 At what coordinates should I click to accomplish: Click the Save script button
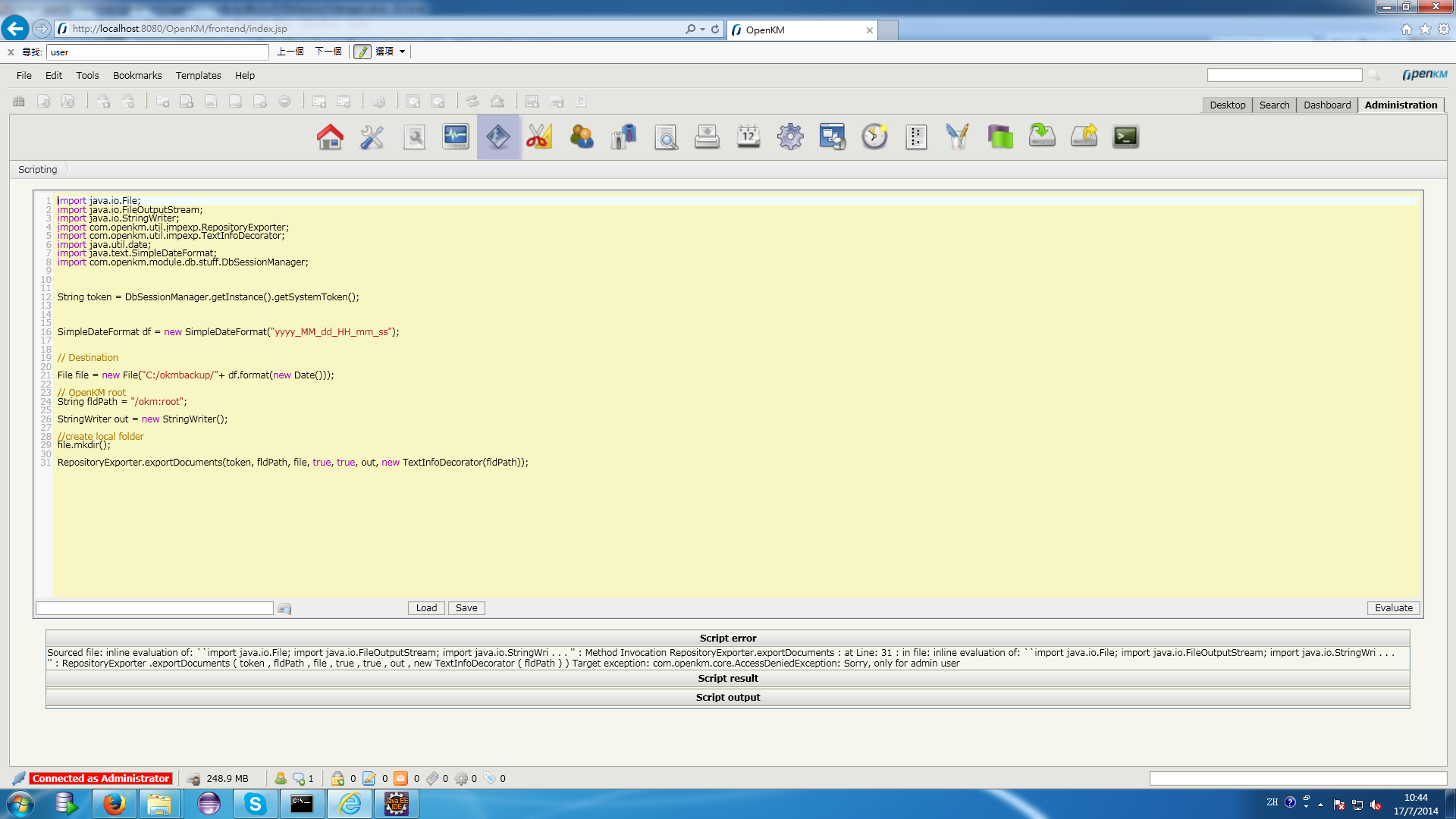click(x=466, y=608)
